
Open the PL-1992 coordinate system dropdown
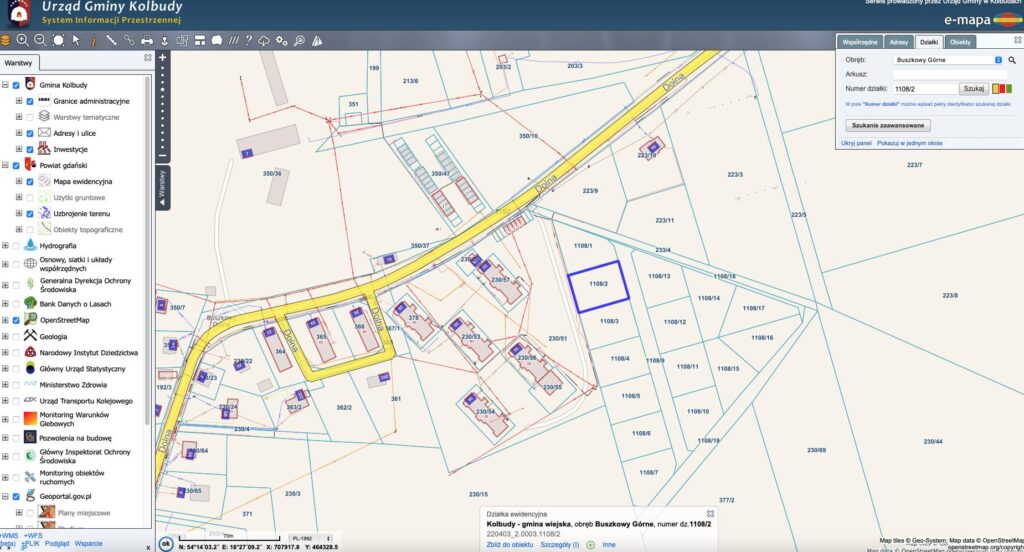pyautogui.click(x=311, y=539)
